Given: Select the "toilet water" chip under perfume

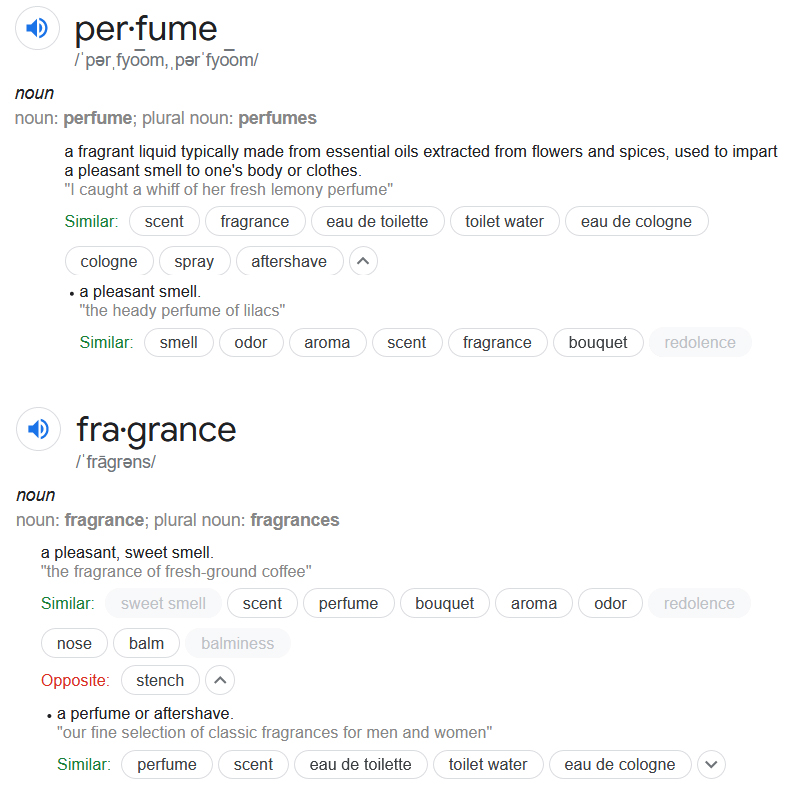Looking at the screenshot, I should [504, 222].
